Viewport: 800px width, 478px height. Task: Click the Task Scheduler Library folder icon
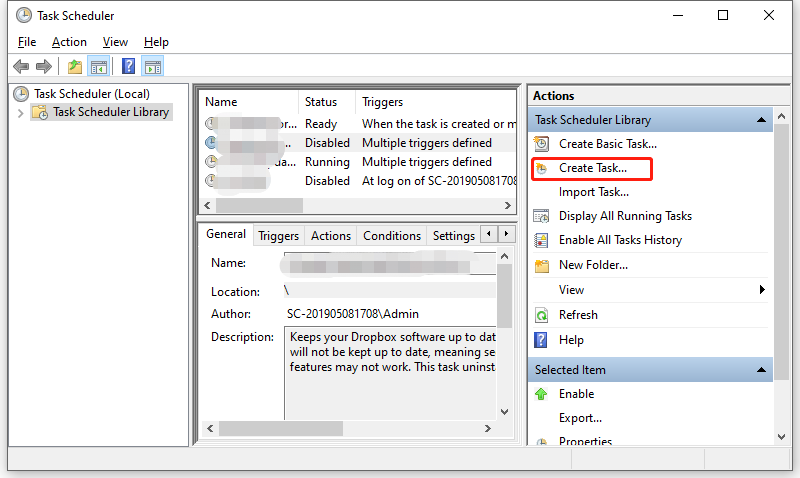pyautogui.click(x=40, y=112)
